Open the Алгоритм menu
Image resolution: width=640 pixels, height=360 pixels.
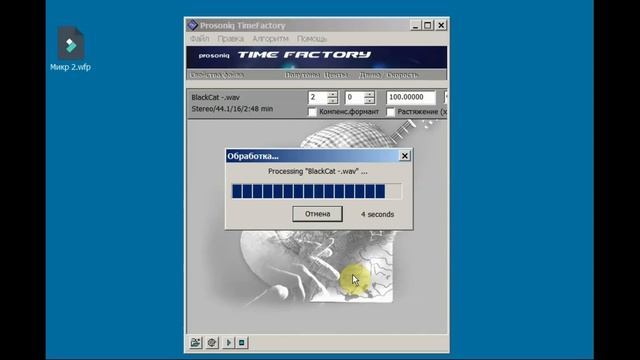pos(270,38)
